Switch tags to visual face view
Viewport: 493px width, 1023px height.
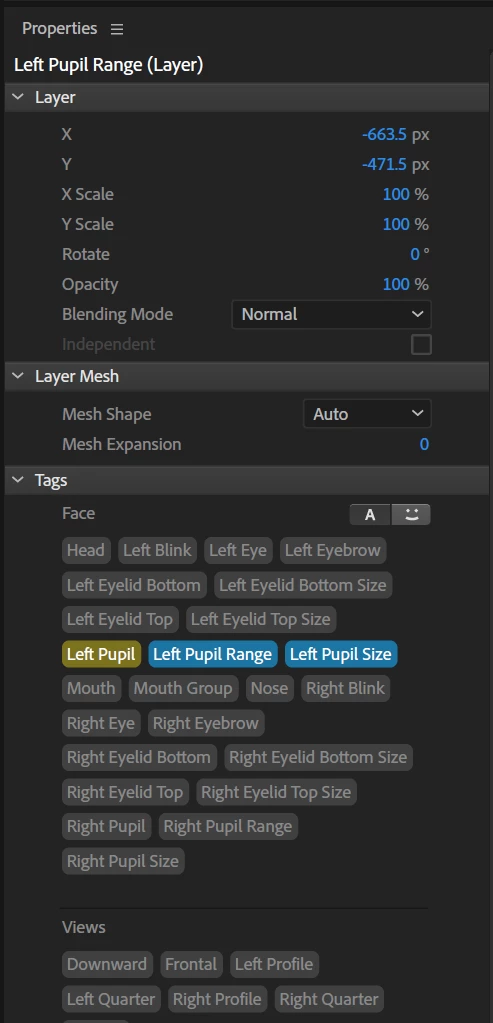pos(411,515)
